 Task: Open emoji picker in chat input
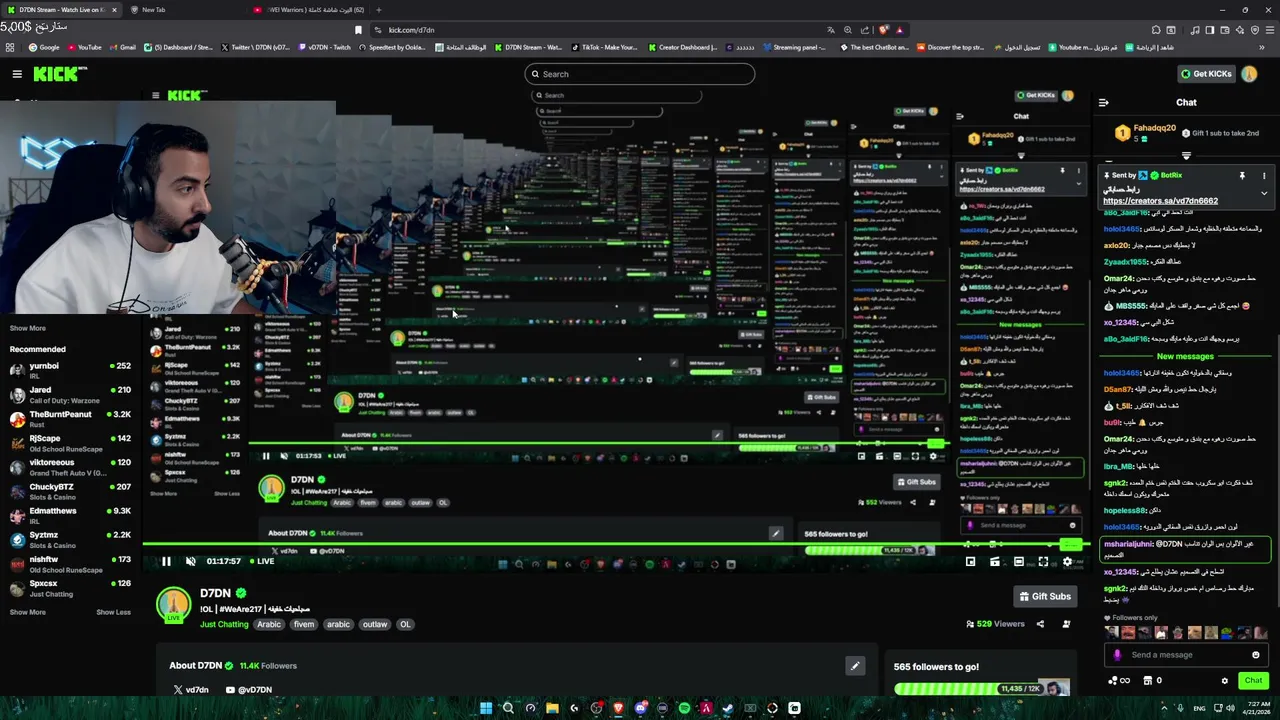click(x=1256, y=655)
